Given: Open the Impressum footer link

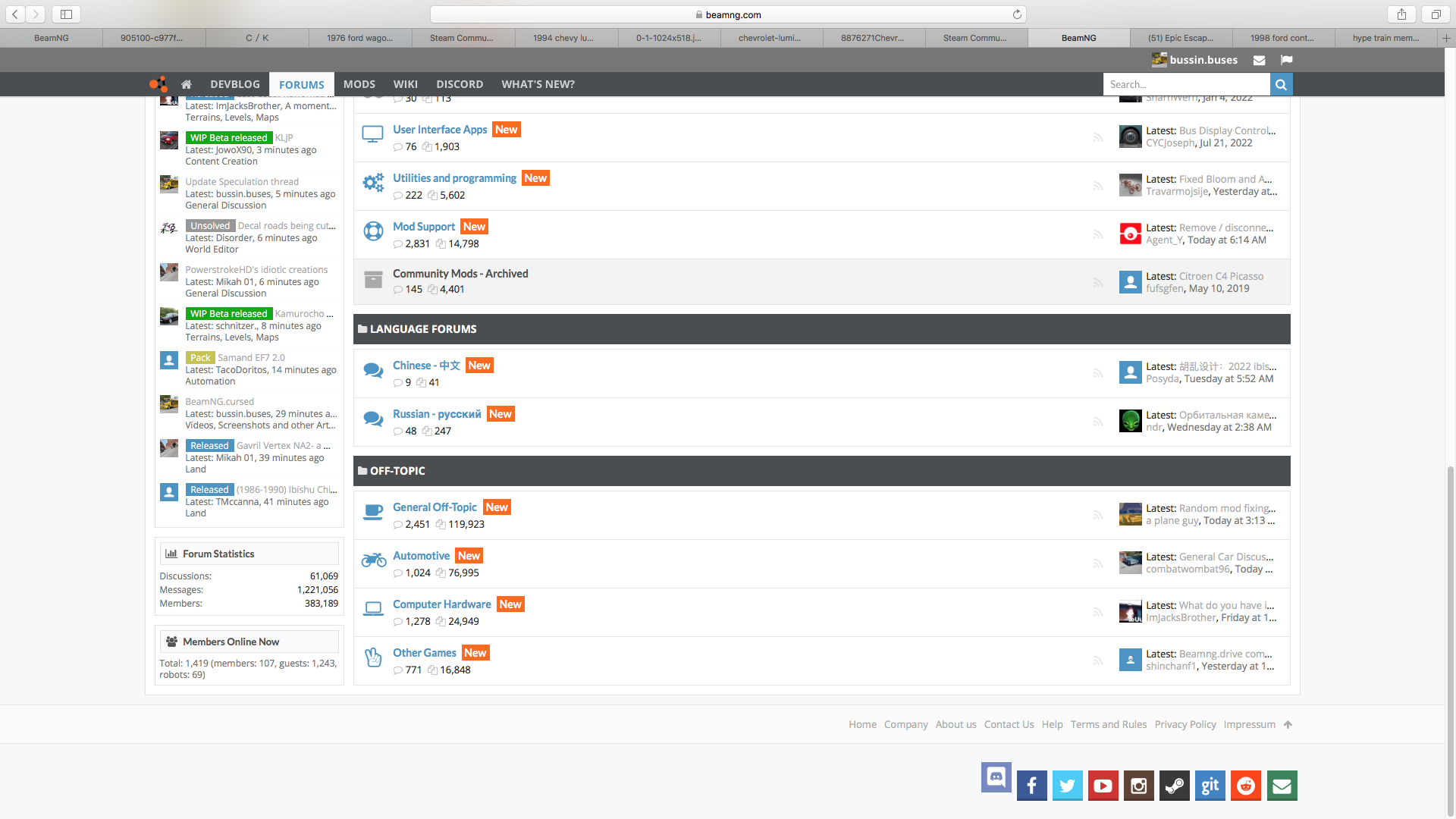Looking at the screenshot, I should 1249,725.
